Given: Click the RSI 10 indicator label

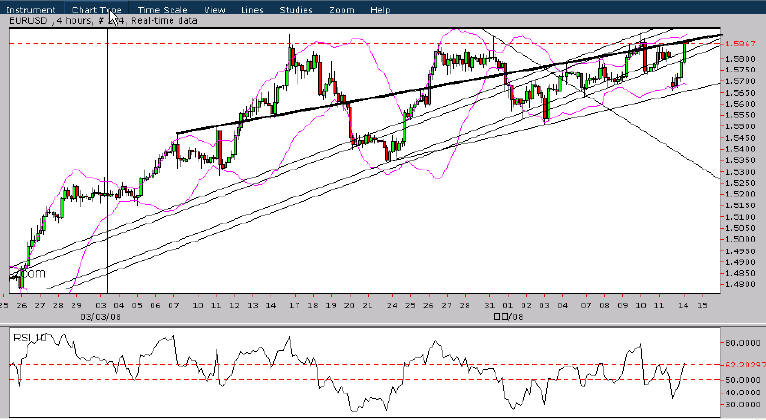Looking at the screenshot, I should (x=30, y=337).
